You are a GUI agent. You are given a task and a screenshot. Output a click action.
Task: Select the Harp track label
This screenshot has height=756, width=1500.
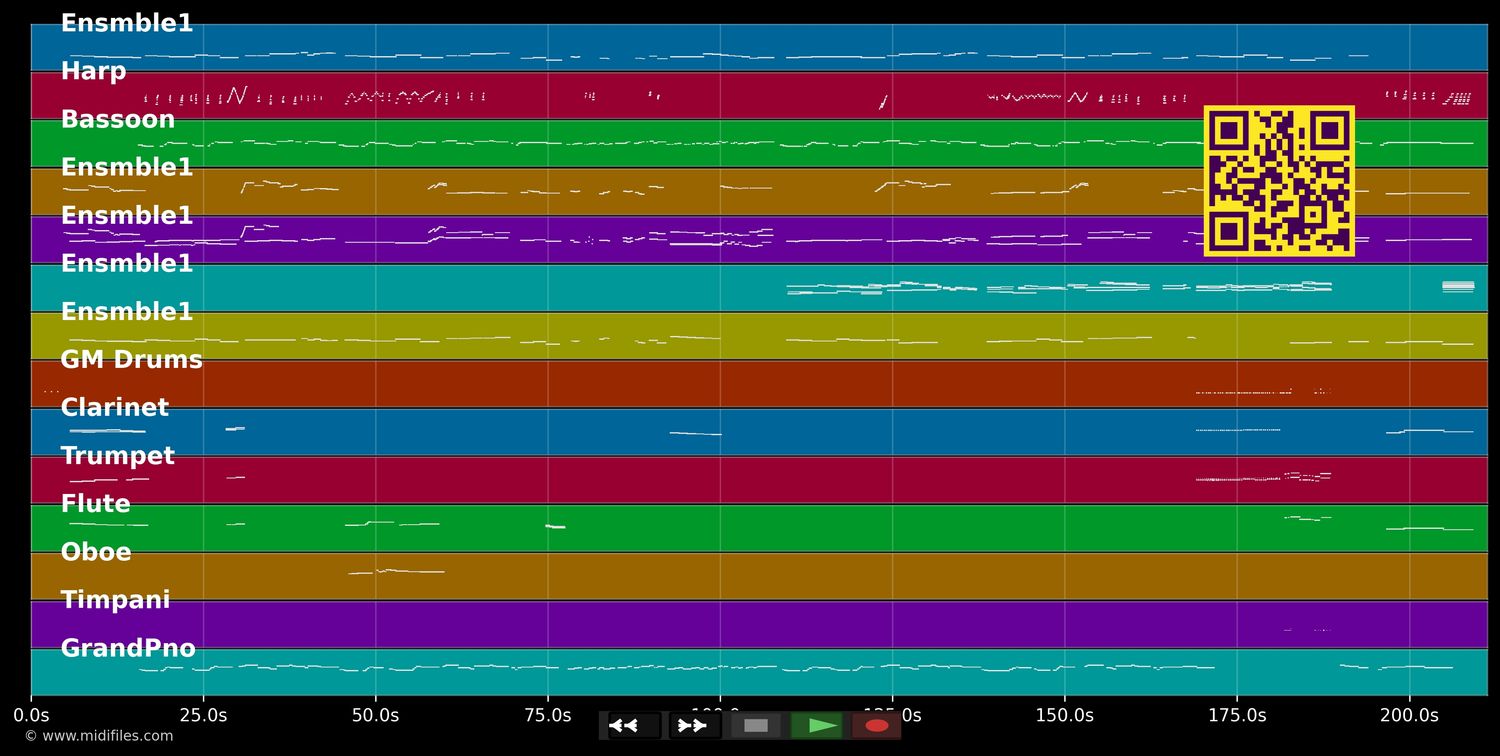click(x=93, y=72)
